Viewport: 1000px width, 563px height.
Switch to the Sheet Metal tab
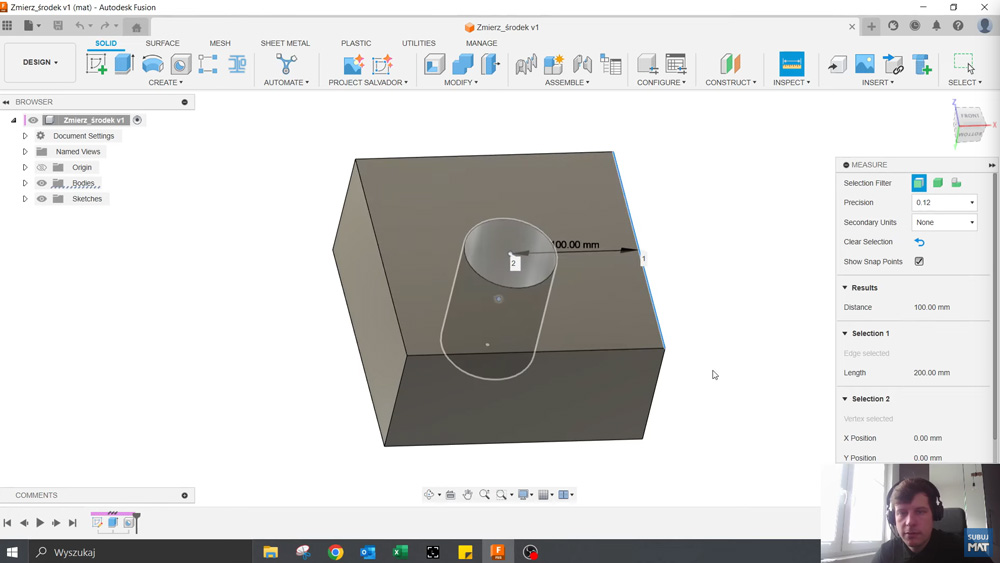[x=285, y=43]
